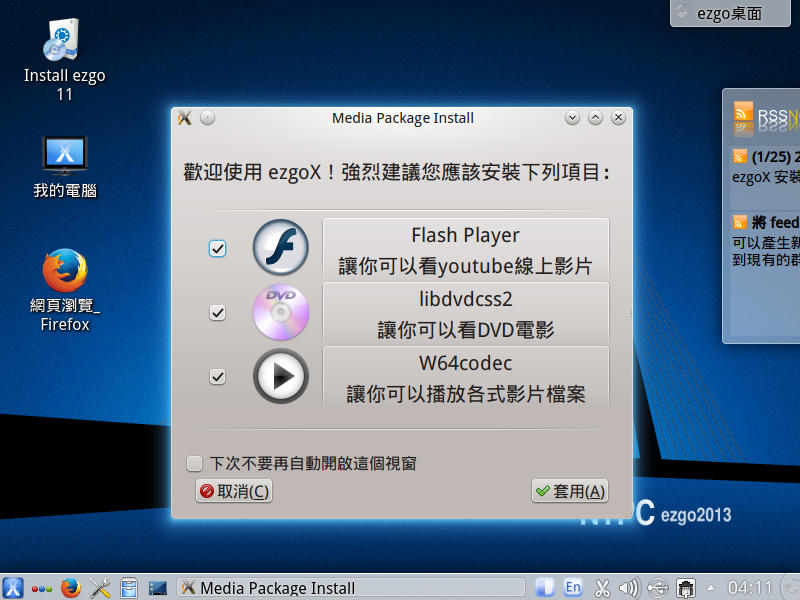The width and height of the screenshot is (800, 600).
Task: Expand the hidden system tray icons arrow
Action: (711, 588)
